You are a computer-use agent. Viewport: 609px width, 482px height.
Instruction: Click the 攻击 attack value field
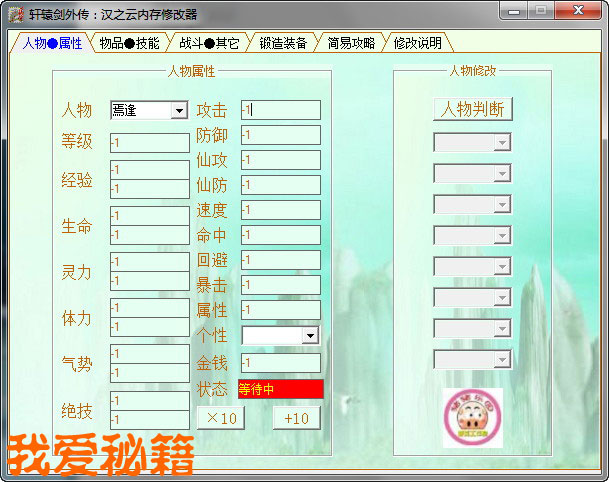[x=280, y=110]
